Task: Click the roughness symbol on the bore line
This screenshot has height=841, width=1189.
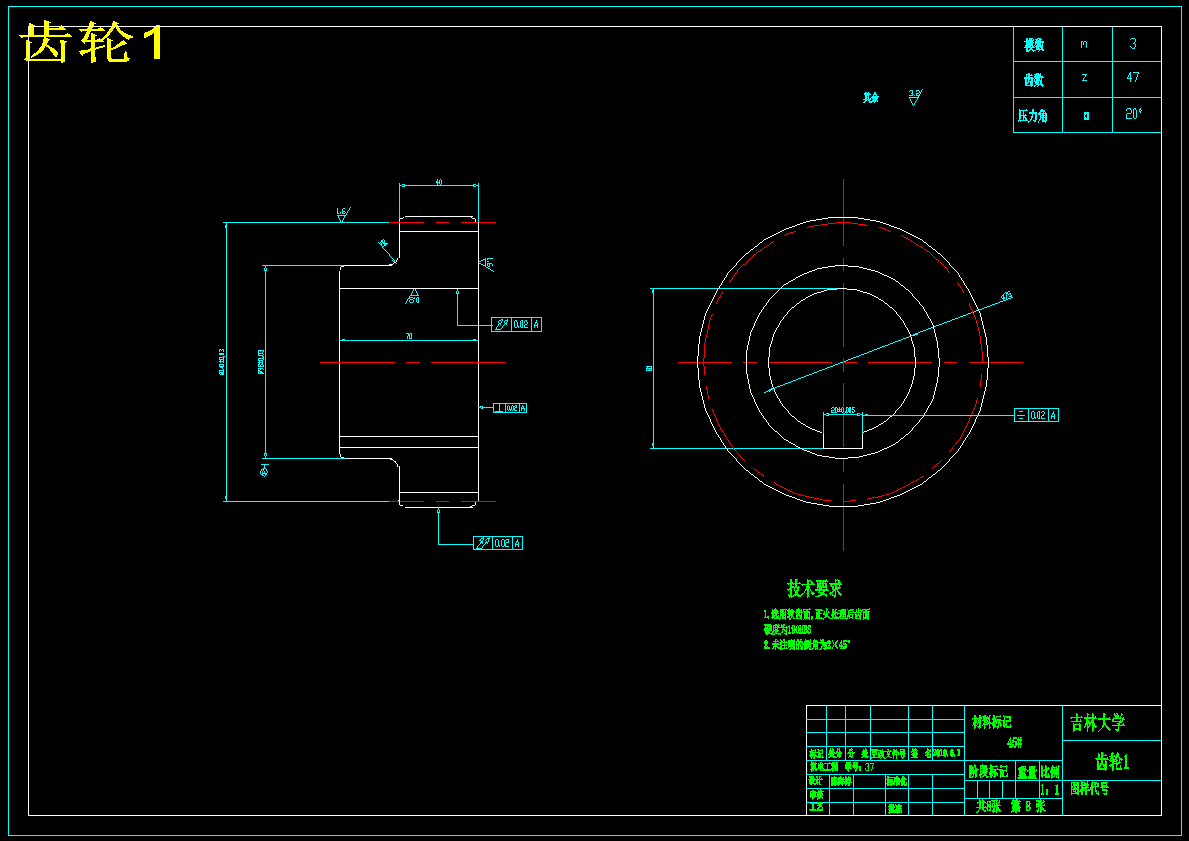Action: pos(413,297)
